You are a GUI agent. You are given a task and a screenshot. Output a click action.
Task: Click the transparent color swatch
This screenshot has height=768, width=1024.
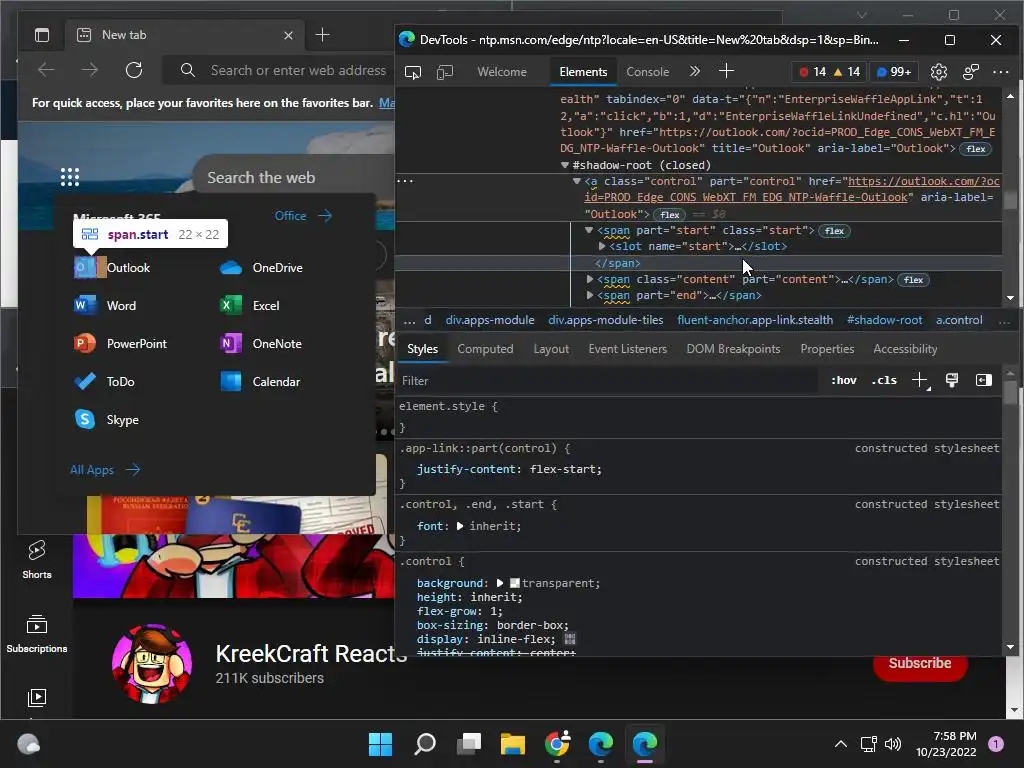(514, 583)
